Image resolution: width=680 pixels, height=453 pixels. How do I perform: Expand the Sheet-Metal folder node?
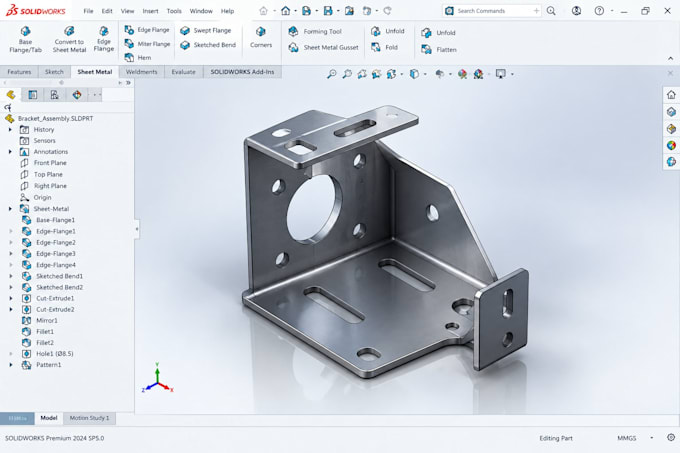(10, 209)
